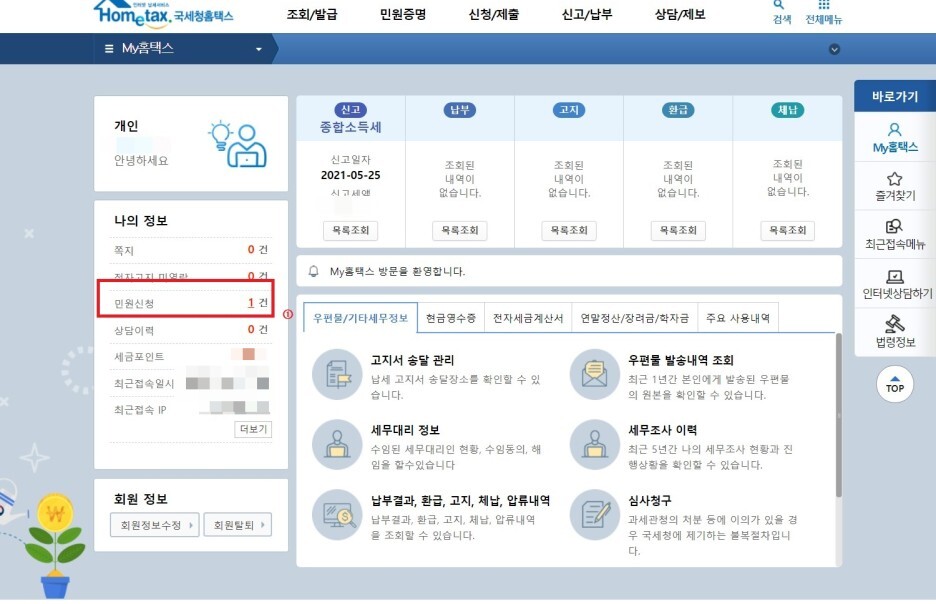Click the 체납 badge label
The image size is (936, 604).
pyautogui.click(x=787, y=110)
